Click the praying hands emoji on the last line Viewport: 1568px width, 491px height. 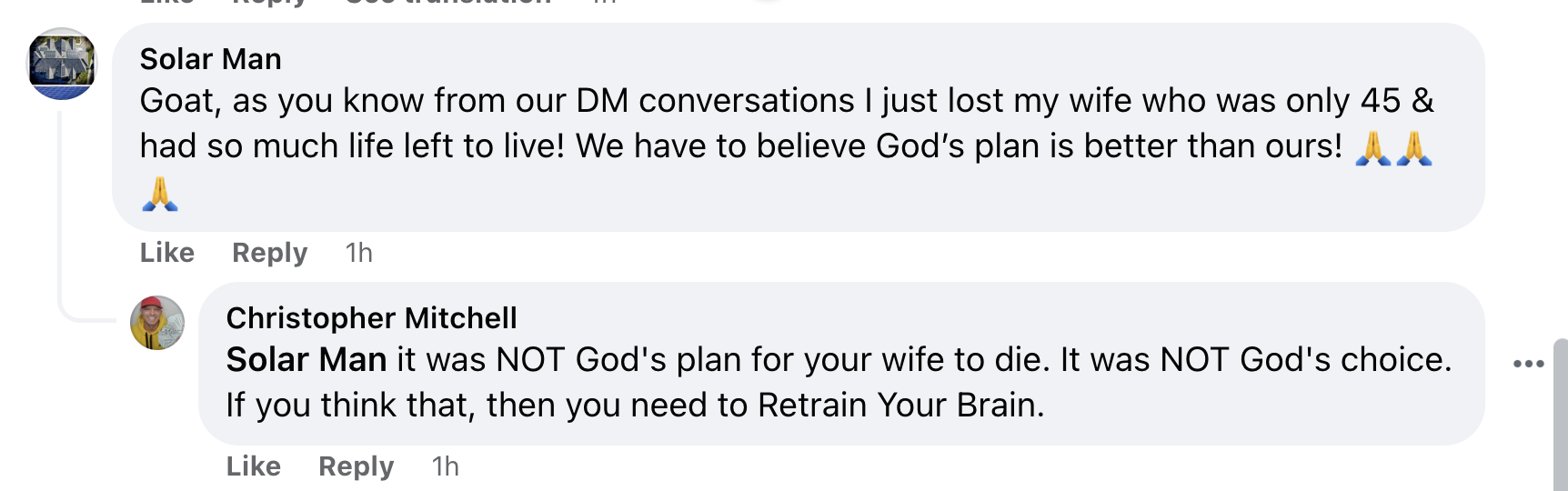coord(160,194)
